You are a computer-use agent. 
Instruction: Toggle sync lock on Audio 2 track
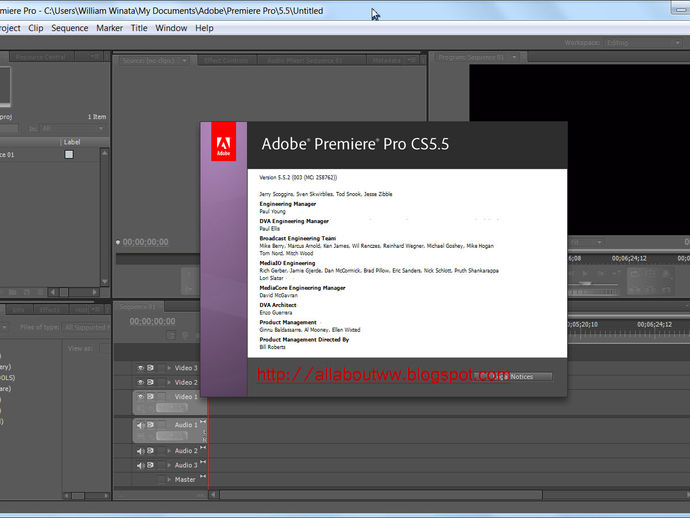tap(150, 451)
